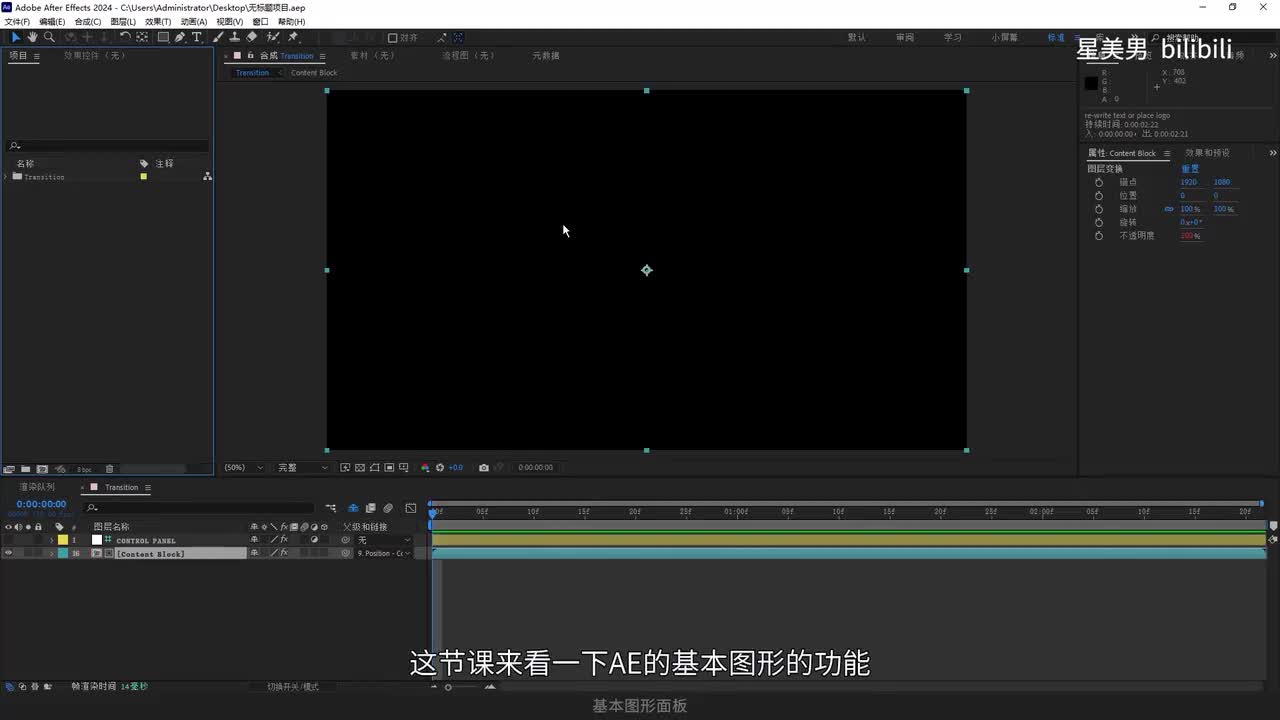Toggle scale (缩放) stopwatch
1280x720 pixels.
click(1099, 209)
